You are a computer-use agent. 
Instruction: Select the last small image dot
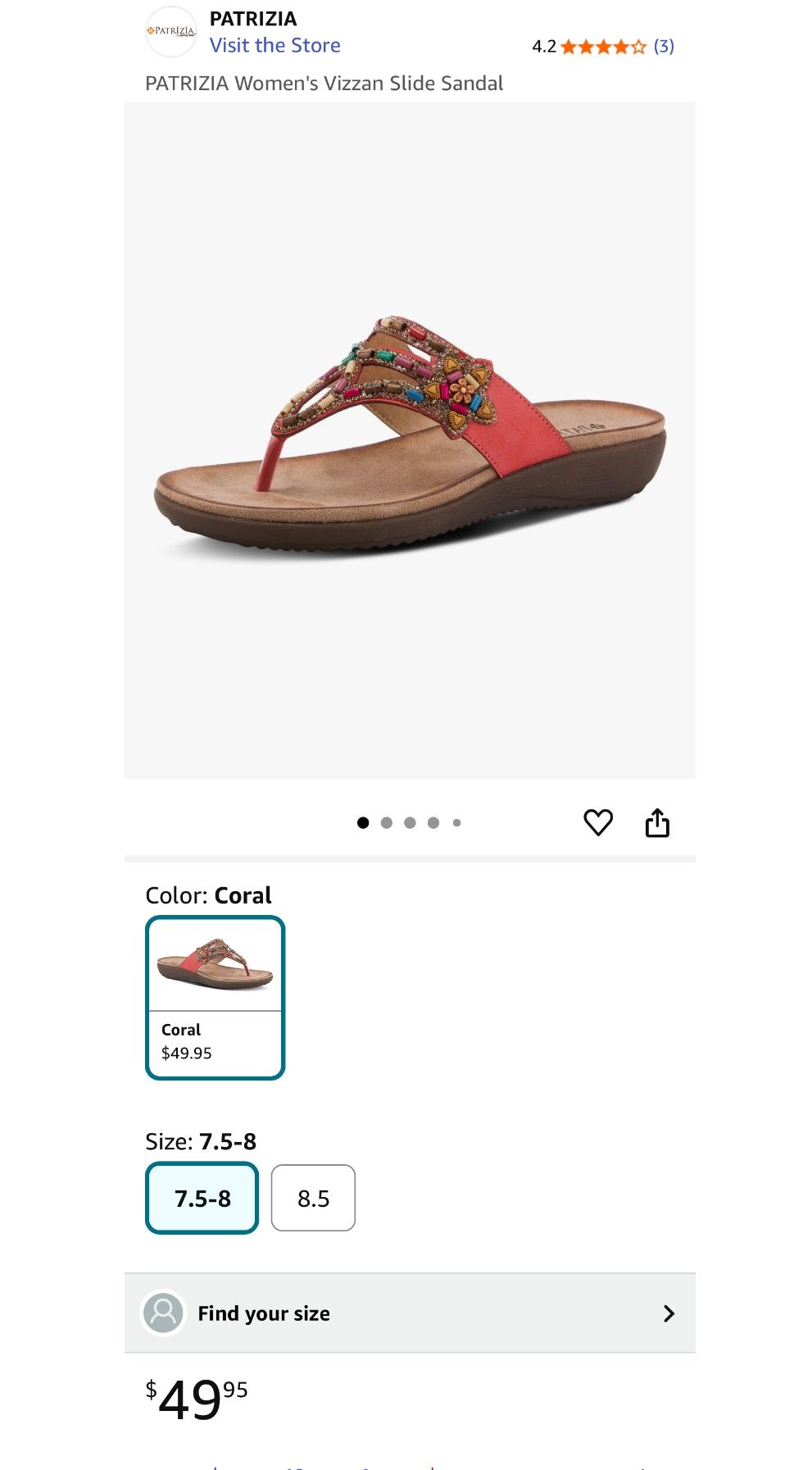coord(457,822)
